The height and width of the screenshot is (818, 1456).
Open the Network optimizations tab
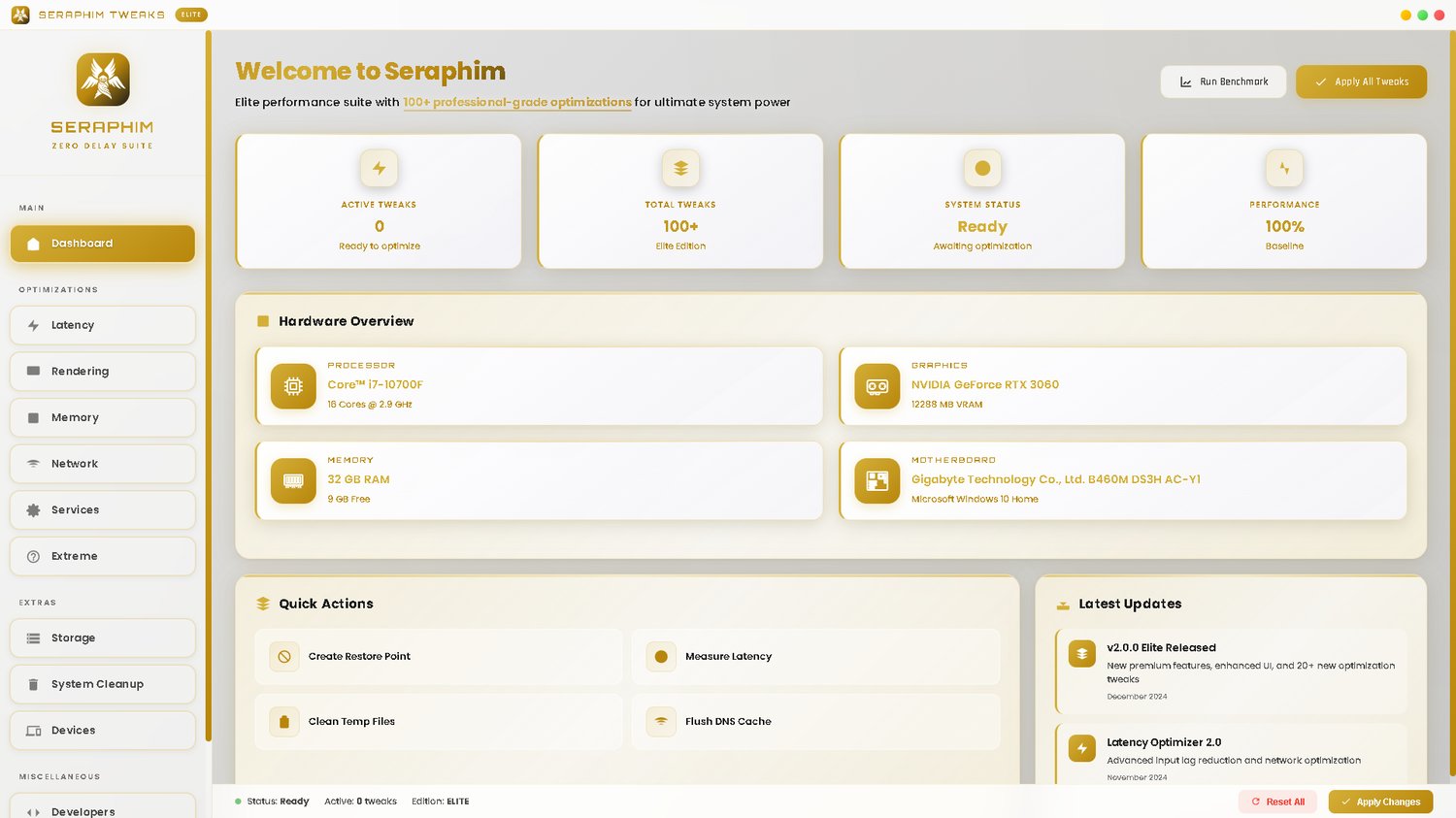[x=103, y=464]
